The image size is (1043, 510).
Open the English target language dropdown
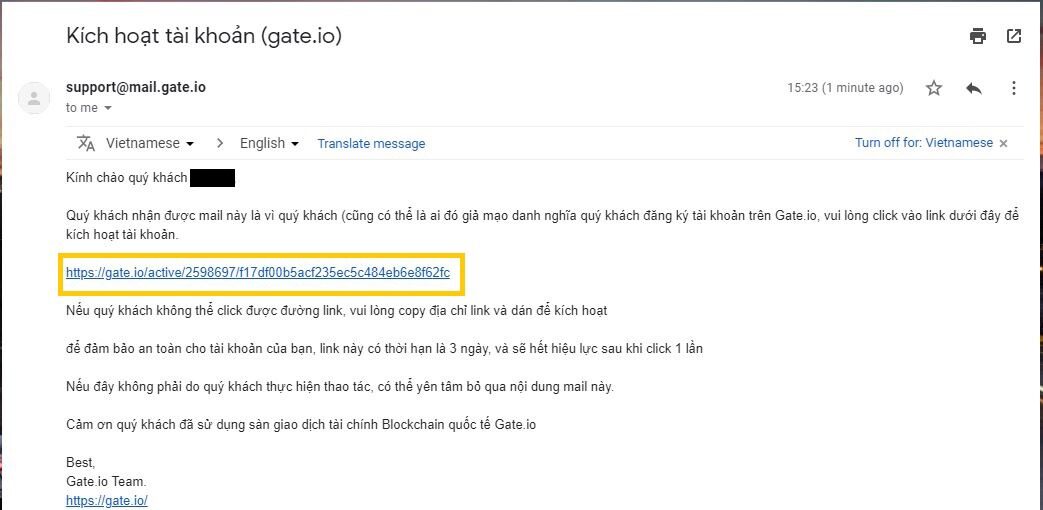point(269,143)
